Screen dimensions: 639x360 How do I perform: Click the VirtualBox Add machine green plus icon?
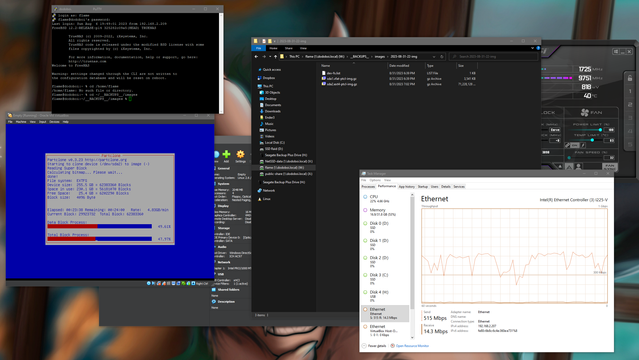coord(226,154)
